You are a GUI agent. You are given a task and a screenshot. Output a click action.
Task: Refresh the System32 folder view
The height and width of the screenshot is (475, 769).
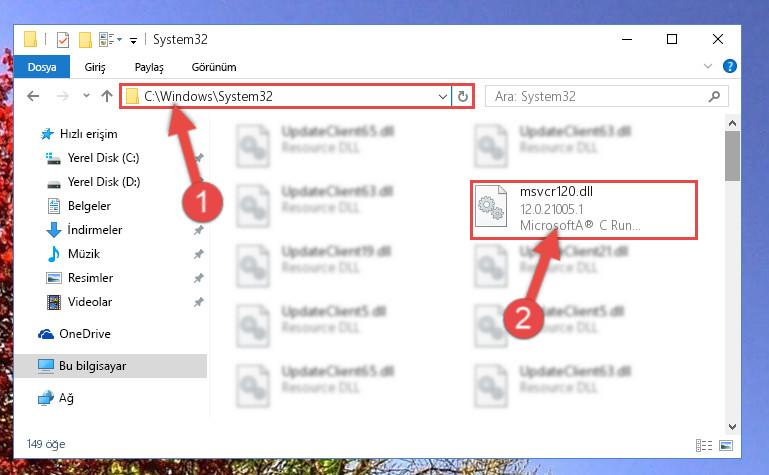(x=462, y=96)
